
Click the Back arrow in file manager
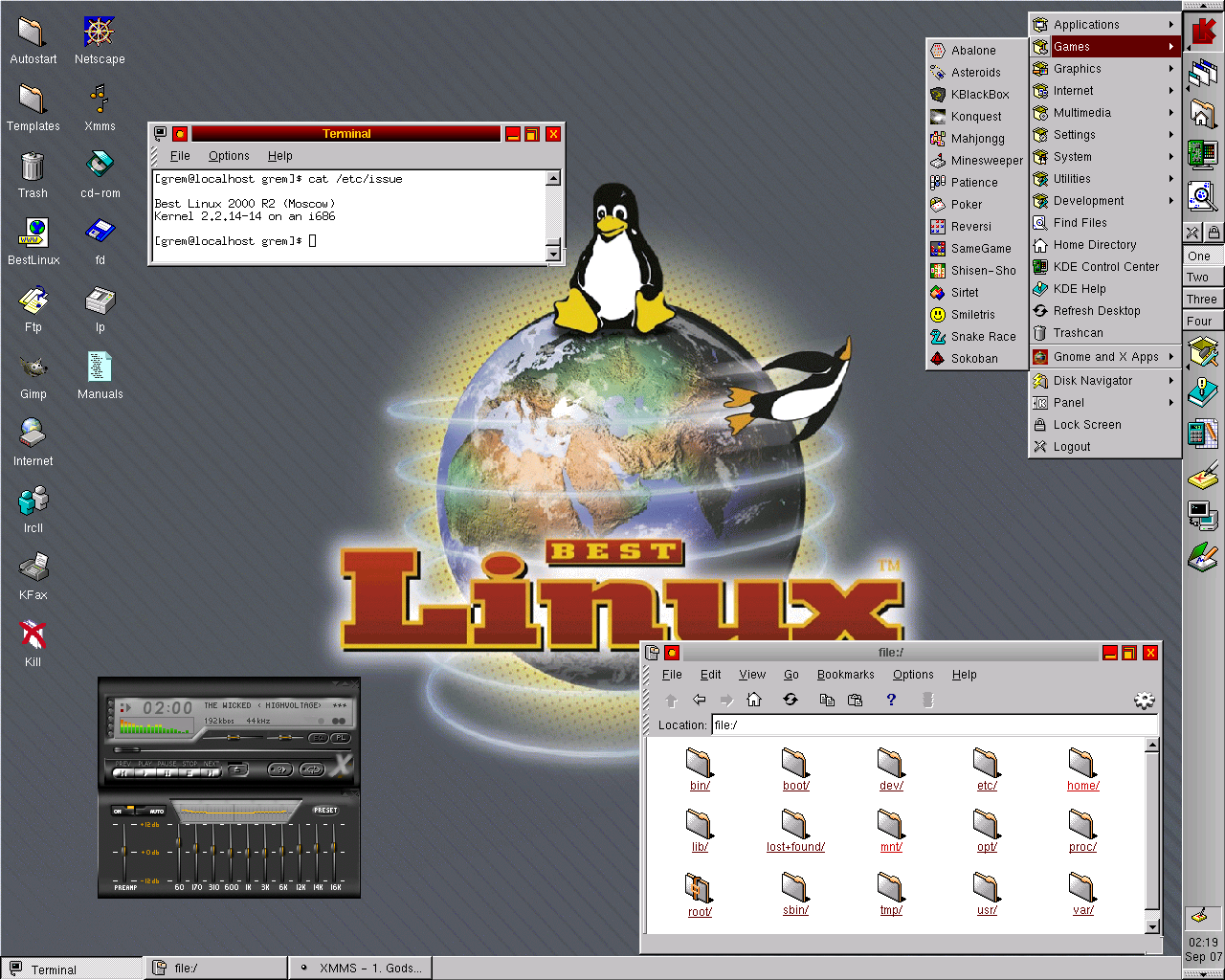(700, 700)
